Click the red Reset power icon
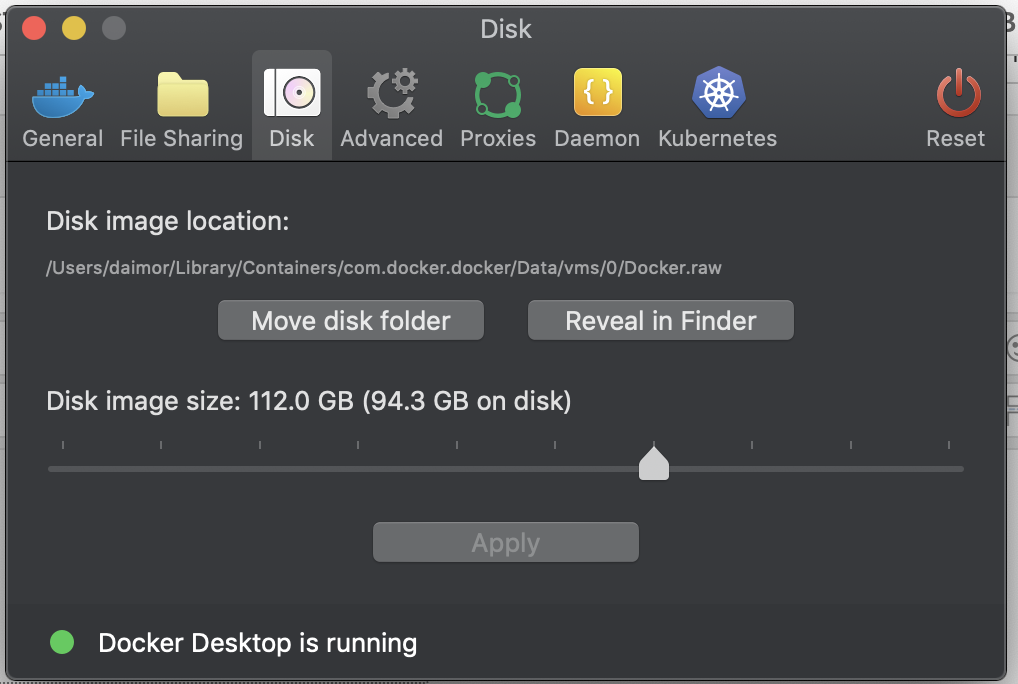 [956, 95]
